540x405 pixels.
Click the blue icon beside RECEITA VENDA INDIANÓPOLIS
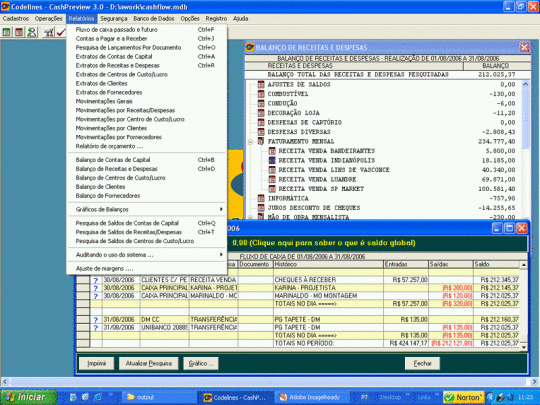point(272,160)
